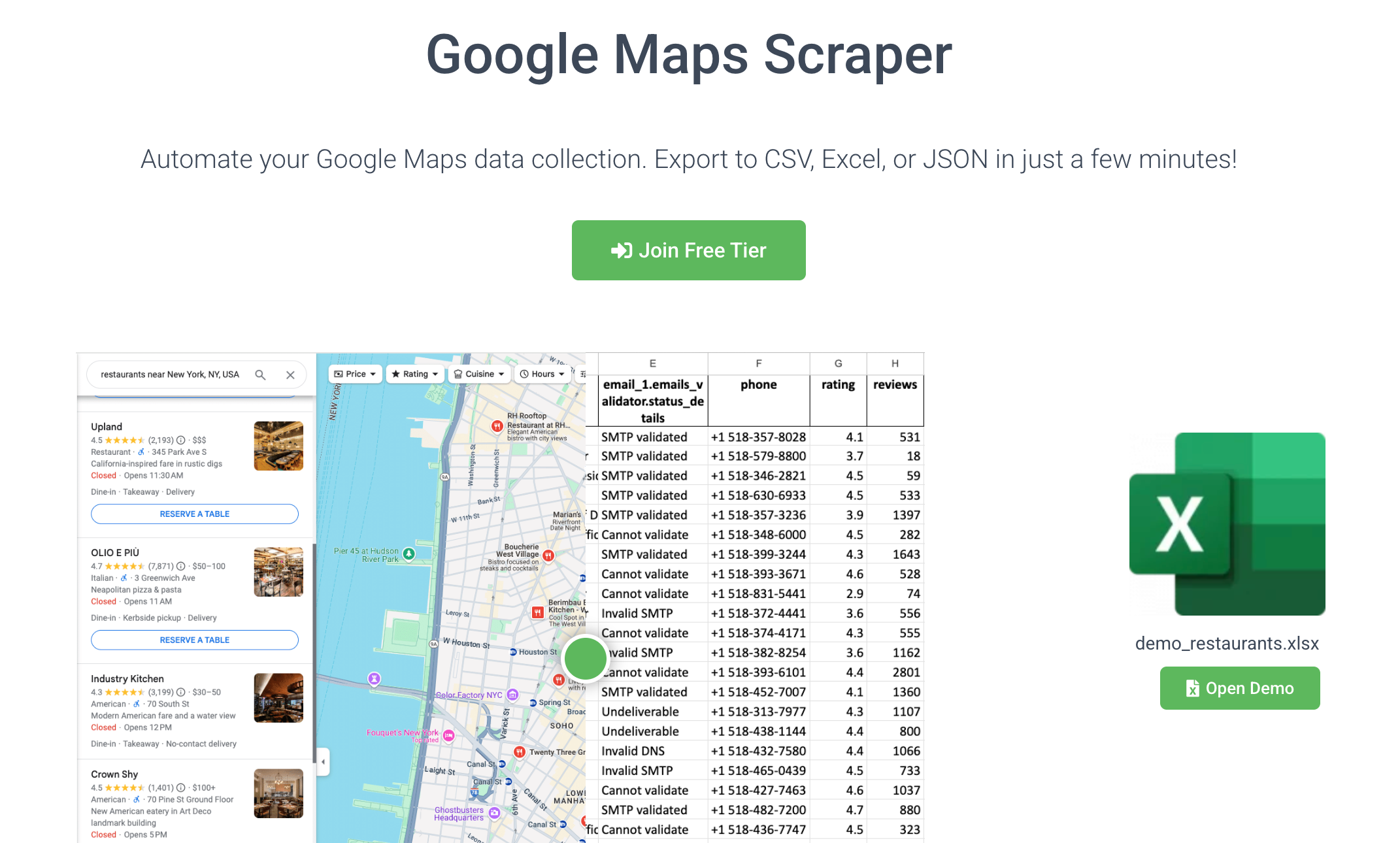This screenshot has height=843, width=1400.
Task: Select the Boucherie West Village map pin
Action: pyautogui.click(x=548, y=555)
